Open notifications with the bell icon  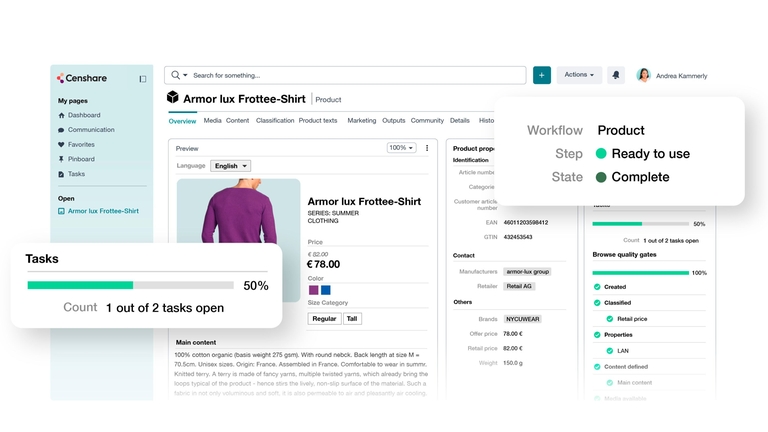616,75
